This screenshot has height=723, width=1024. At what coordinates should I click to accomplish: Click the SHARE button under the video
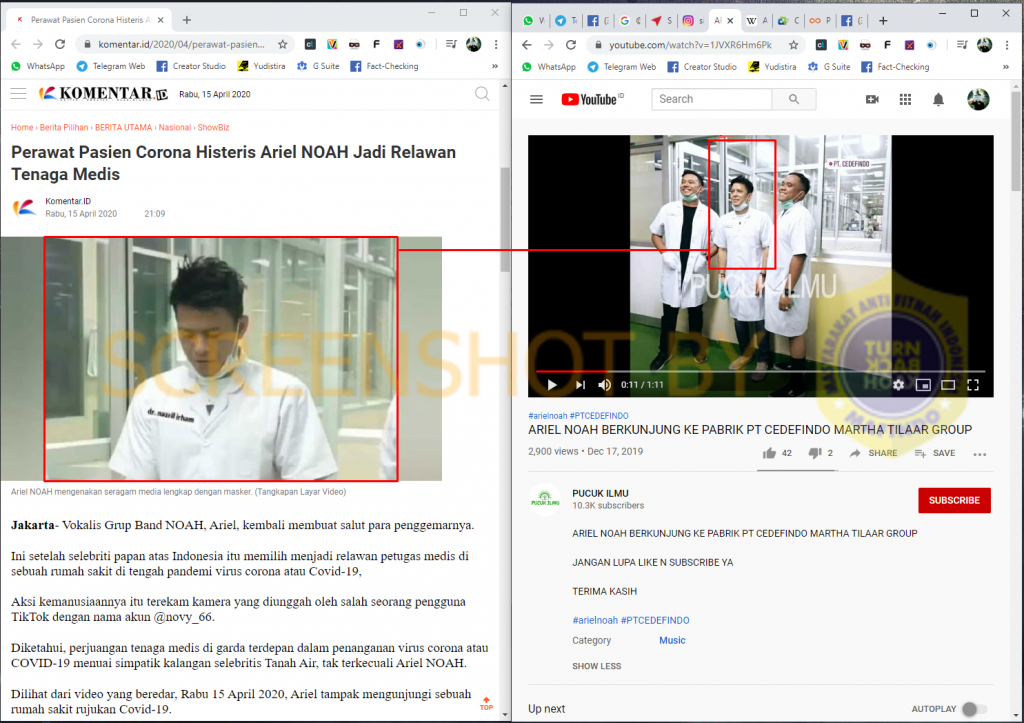pos(873,453)
